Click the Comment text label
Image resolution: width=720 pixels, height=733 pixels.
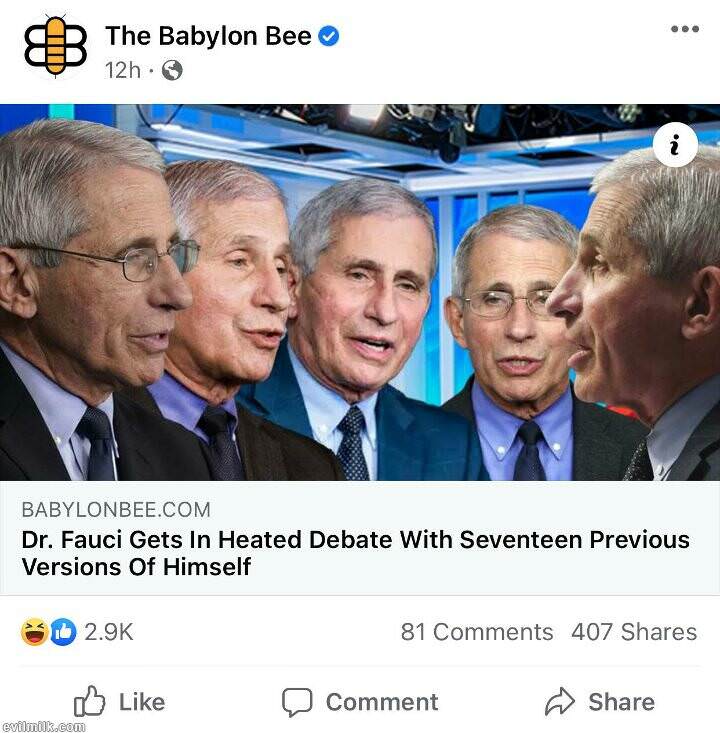(382, 702)
